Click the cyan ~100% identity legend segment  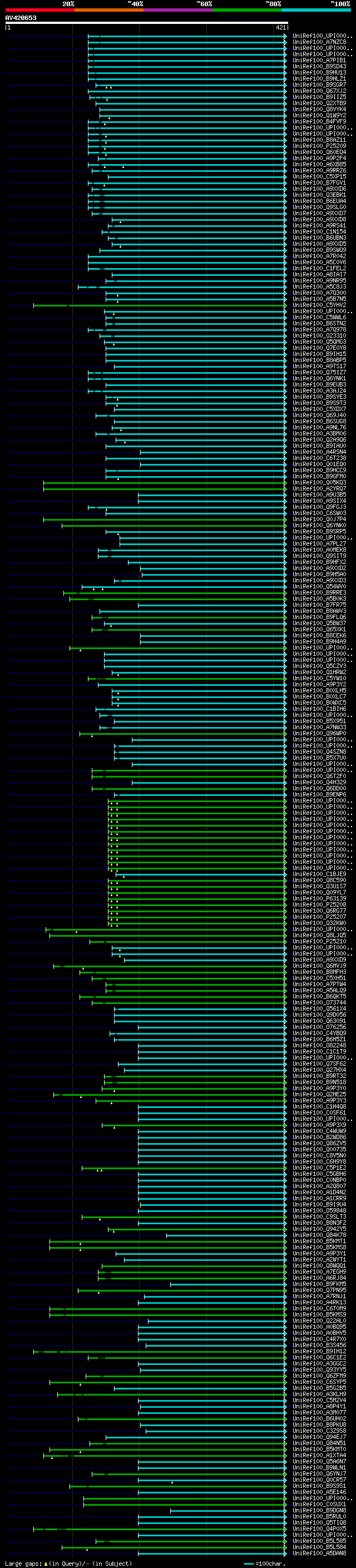317,10
